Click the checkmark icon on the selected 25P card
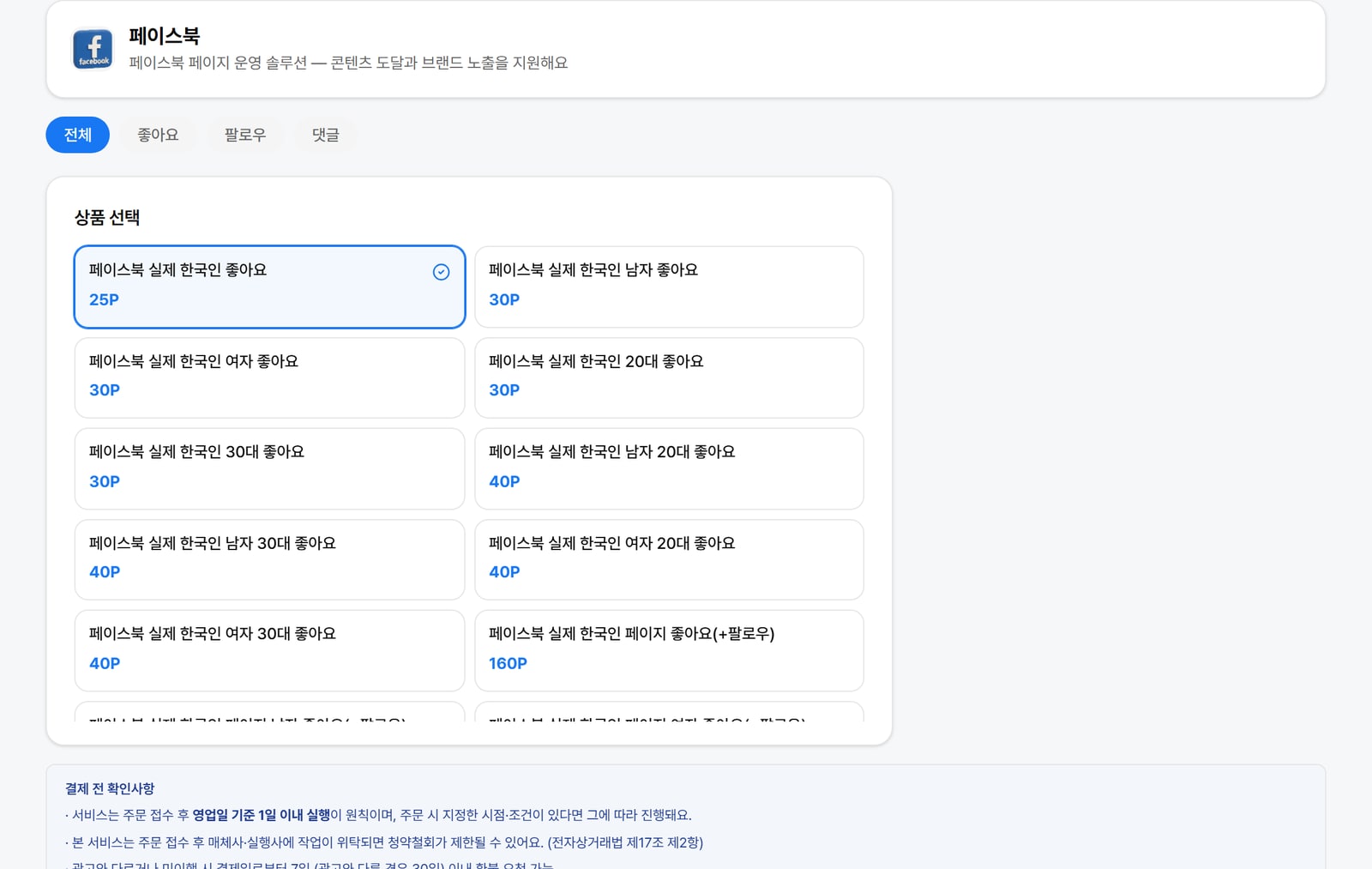The width and height of the screenshot is (1372, 869). pos(441,272)
